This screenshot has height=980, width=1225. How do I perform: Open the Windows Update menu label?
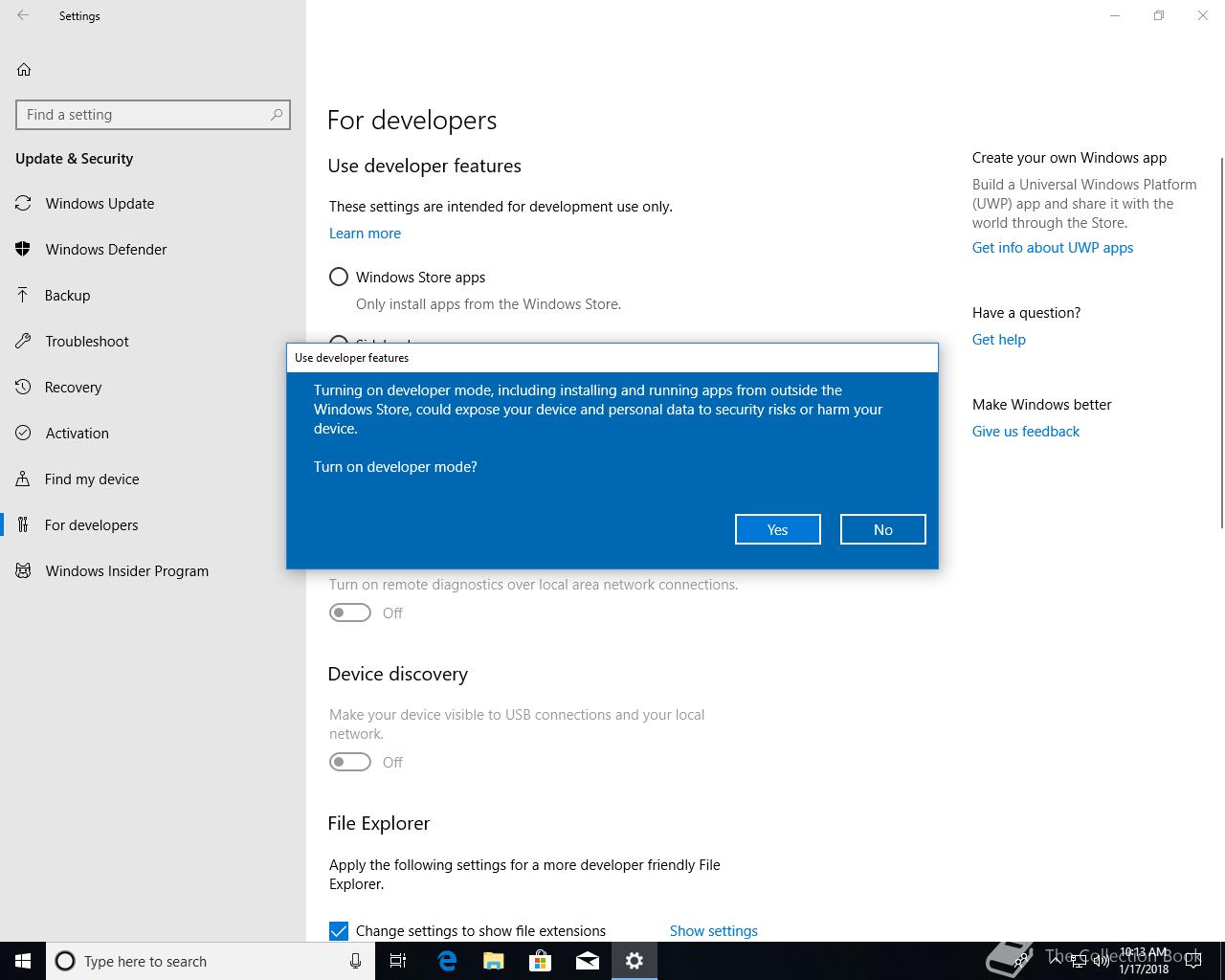pyautogui.click(x=100, y=203)
